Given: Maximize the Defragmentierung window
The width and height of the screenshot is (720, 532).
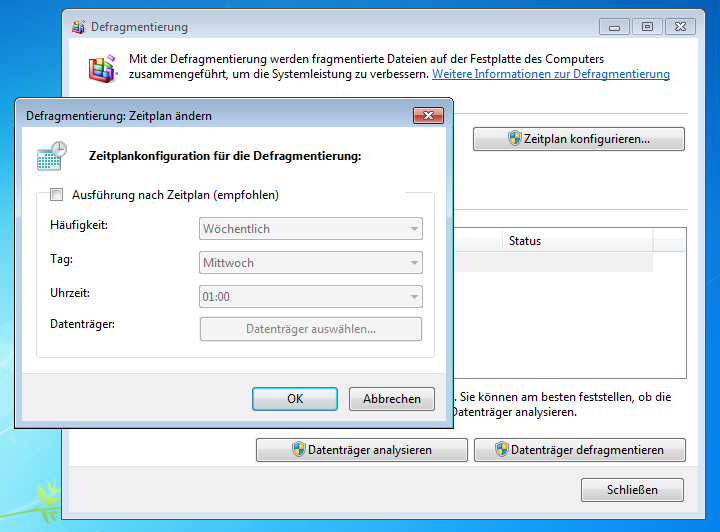Looking at the screenshot, I should (x=647, y=27).
